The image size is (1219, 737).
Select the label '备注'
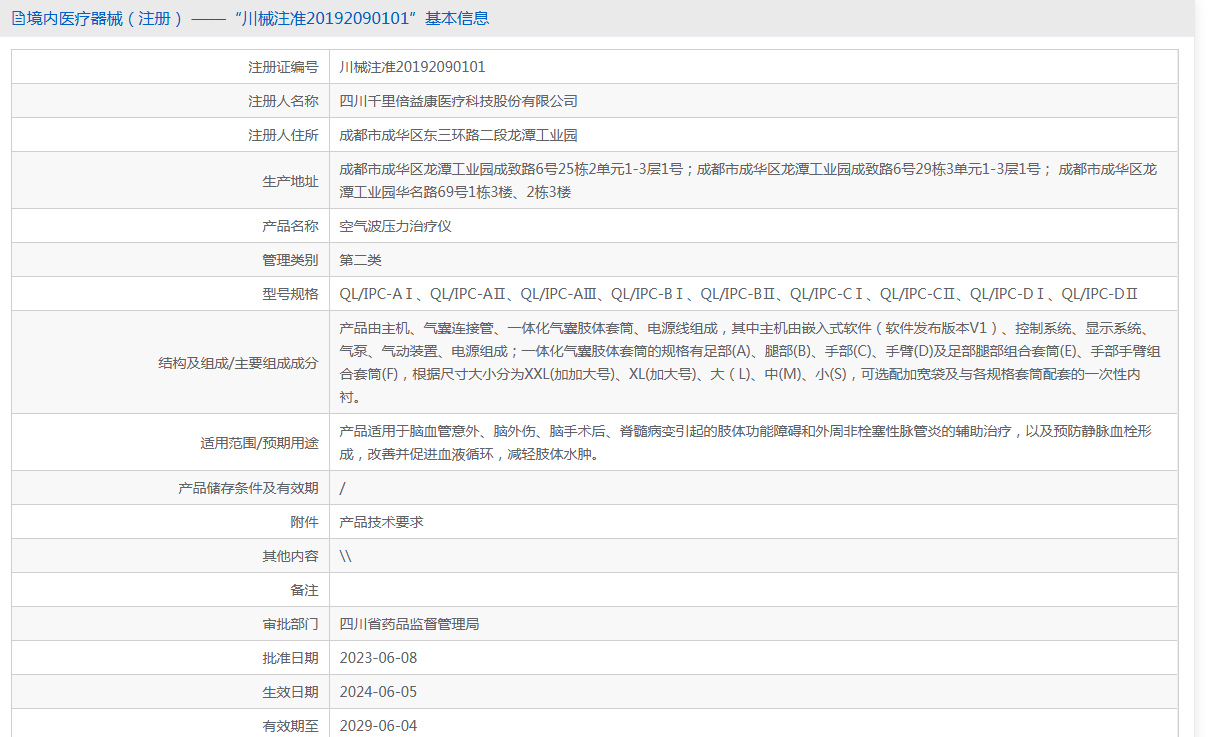[304, 590]
